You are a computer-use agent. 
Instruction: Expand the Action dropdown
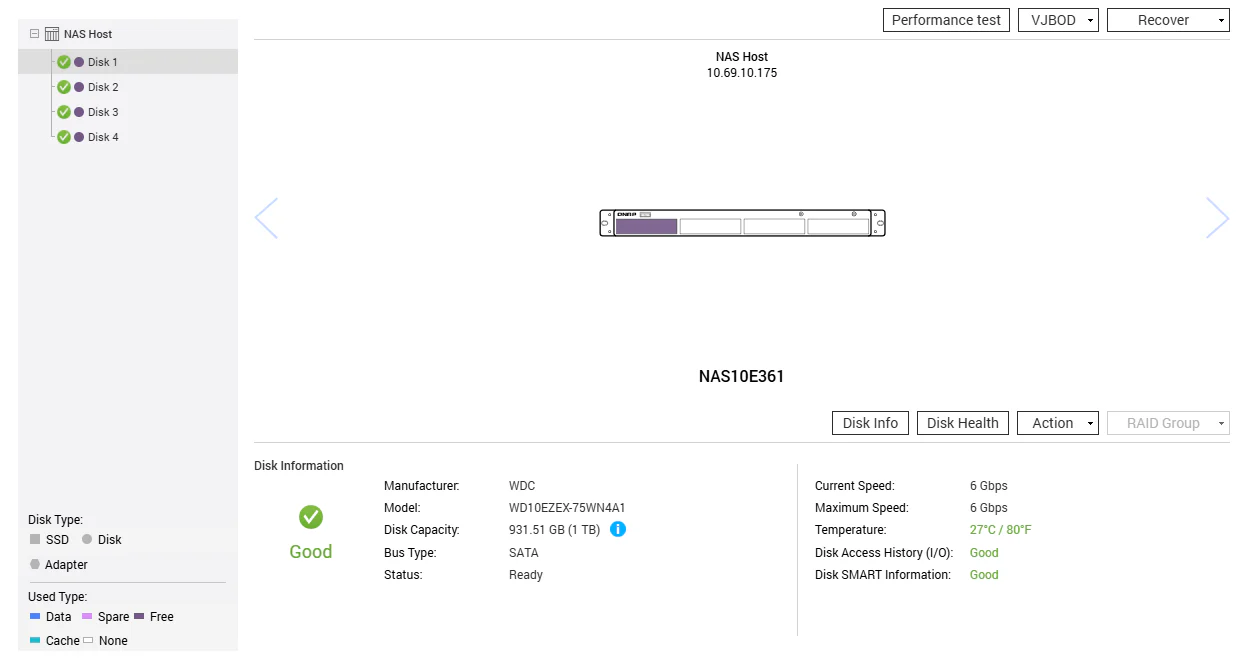point(1058,423)
